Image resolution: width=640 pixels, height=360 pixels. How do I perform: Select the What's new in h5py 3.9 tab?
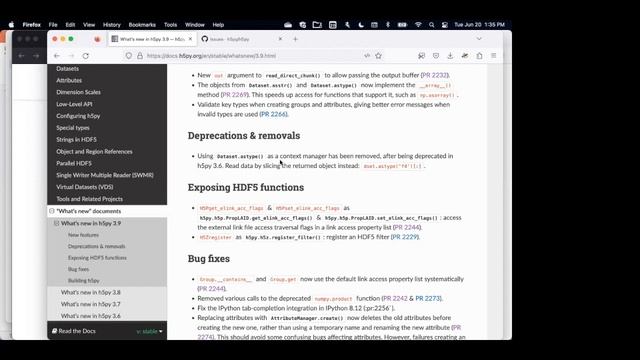[x=152, y=39]
